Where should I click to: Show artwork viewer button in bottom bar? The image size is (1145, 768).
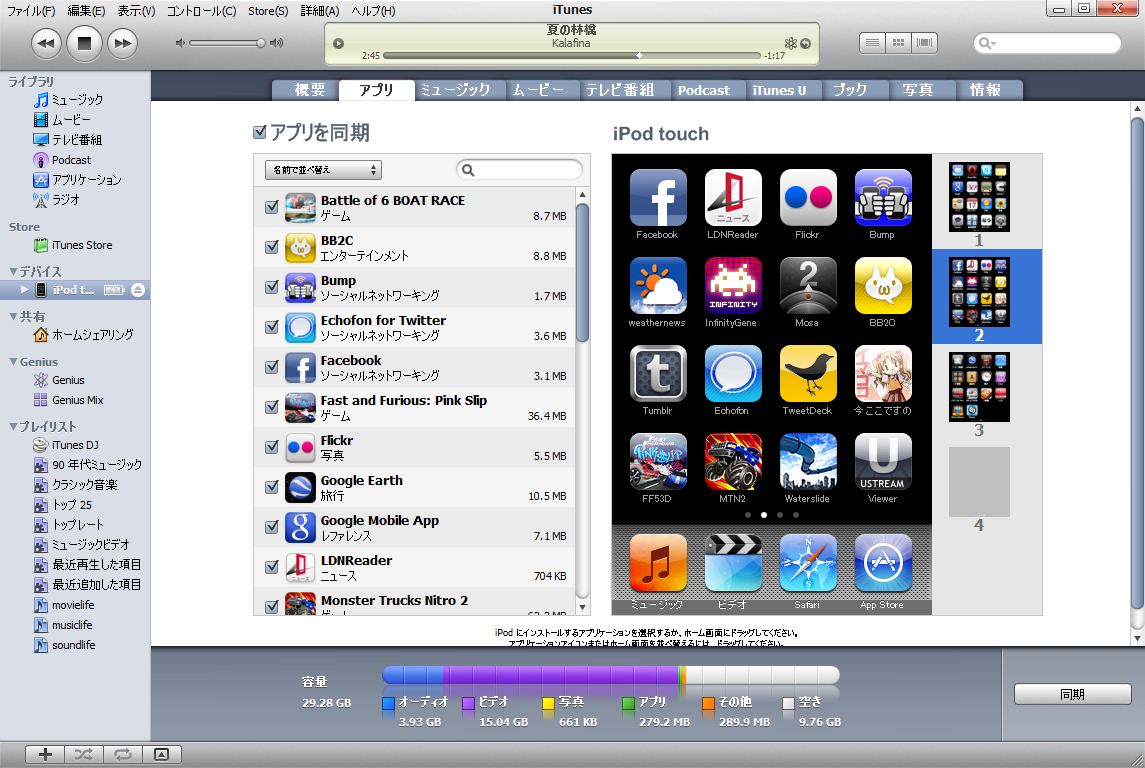tap(161, 754)
